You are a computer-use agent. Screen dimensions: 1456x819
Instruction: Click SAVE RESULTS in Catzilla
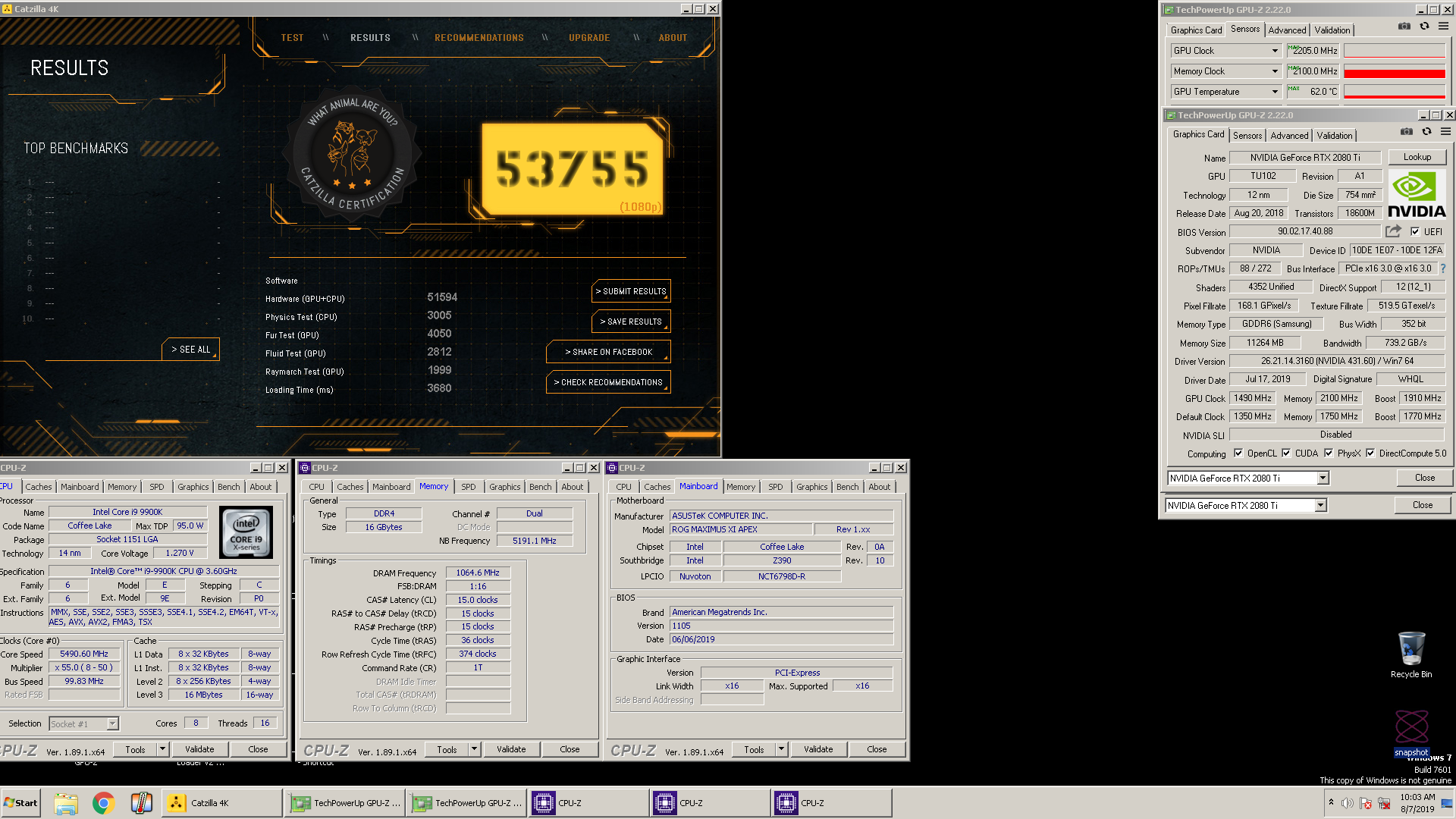coord(631,322)
